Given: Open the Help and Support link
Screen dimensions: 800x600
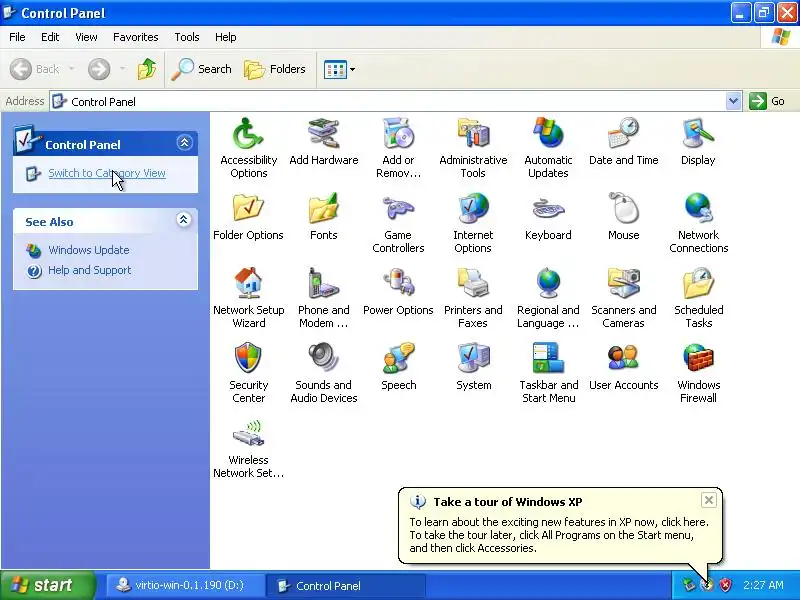Looking at the screenshot, I should click(x=90, y=270).
